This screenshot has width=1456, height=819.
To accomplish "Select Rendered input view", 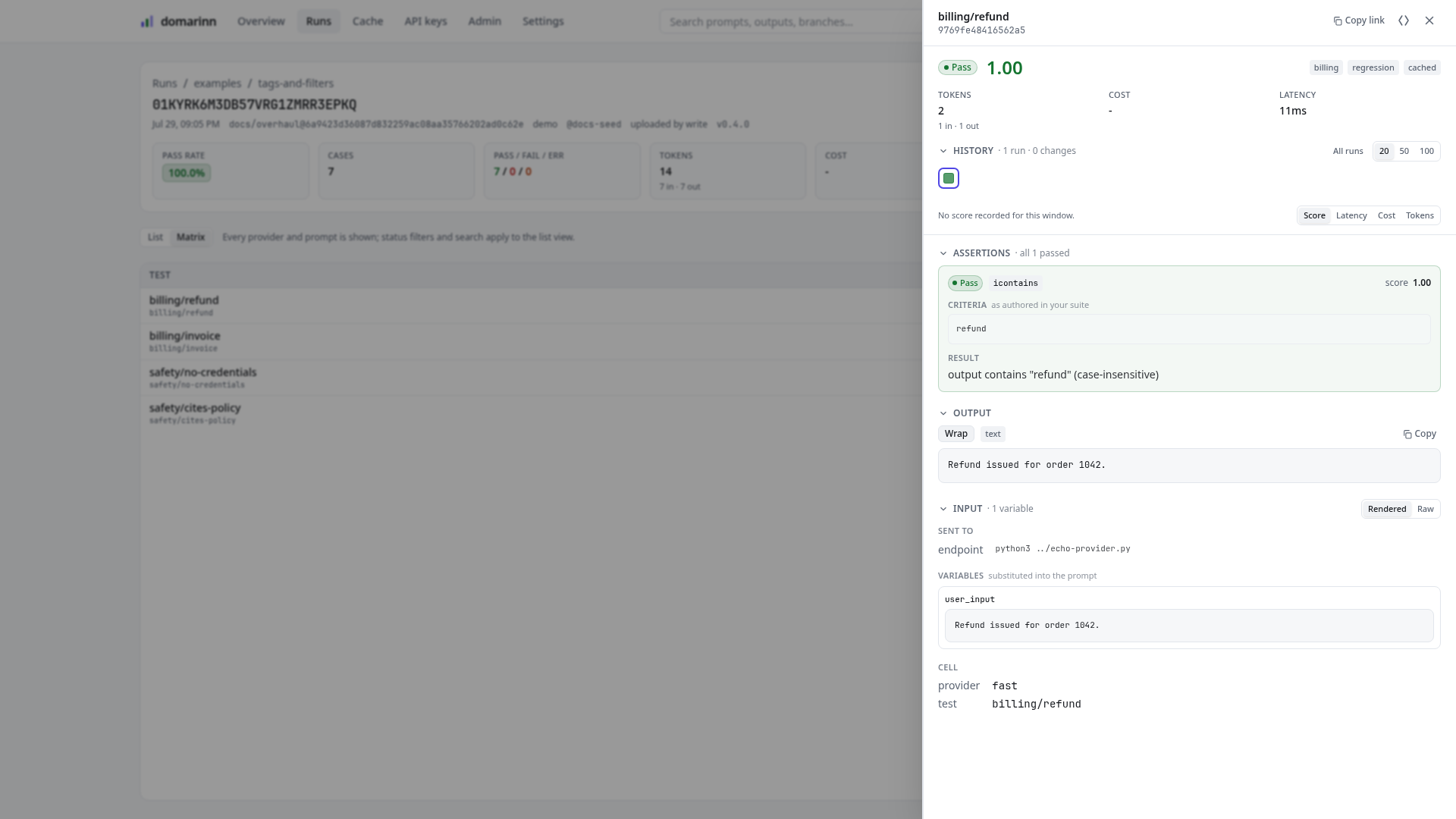I will click(x=1387, y=509).
